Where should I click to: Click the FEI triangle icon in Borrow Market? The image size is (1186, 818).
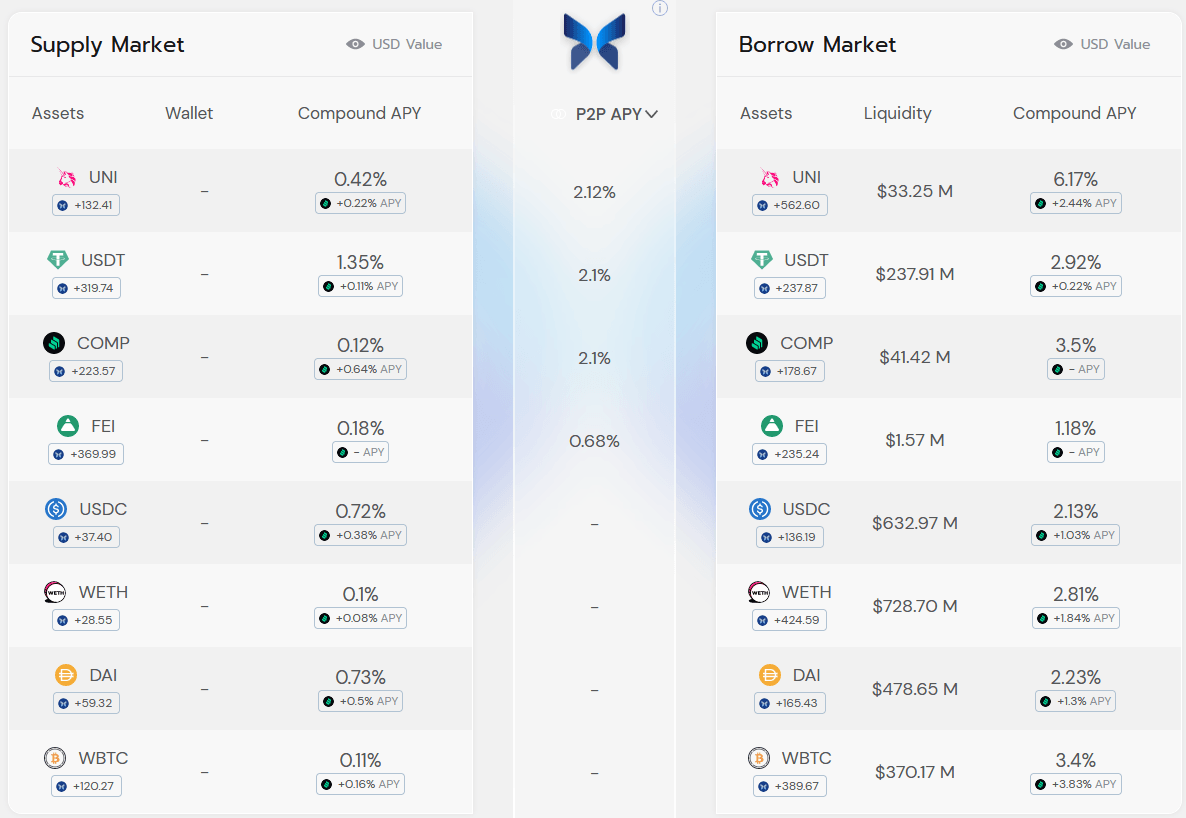coord(772,426)
